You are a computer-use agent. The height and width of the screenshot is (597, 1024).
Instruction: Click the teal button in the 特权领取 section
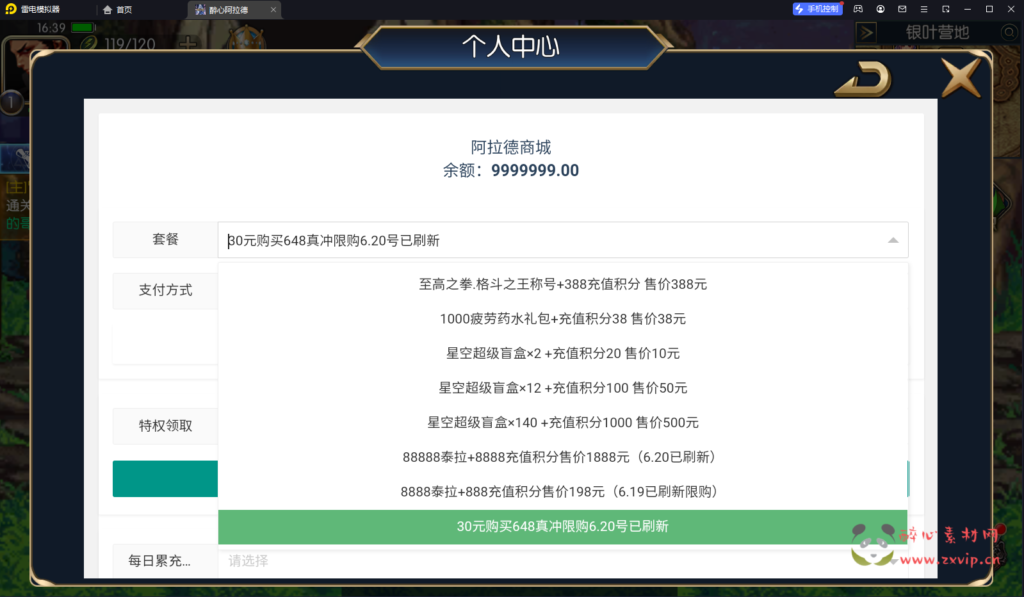coord(167,479)
